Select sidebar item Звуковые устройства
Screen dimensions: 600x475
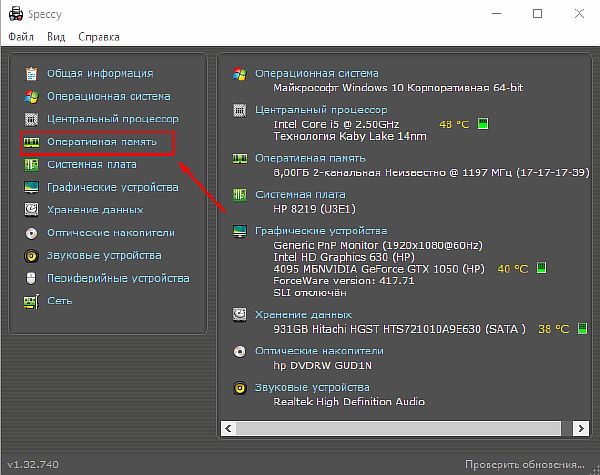[x=104, y=255]
